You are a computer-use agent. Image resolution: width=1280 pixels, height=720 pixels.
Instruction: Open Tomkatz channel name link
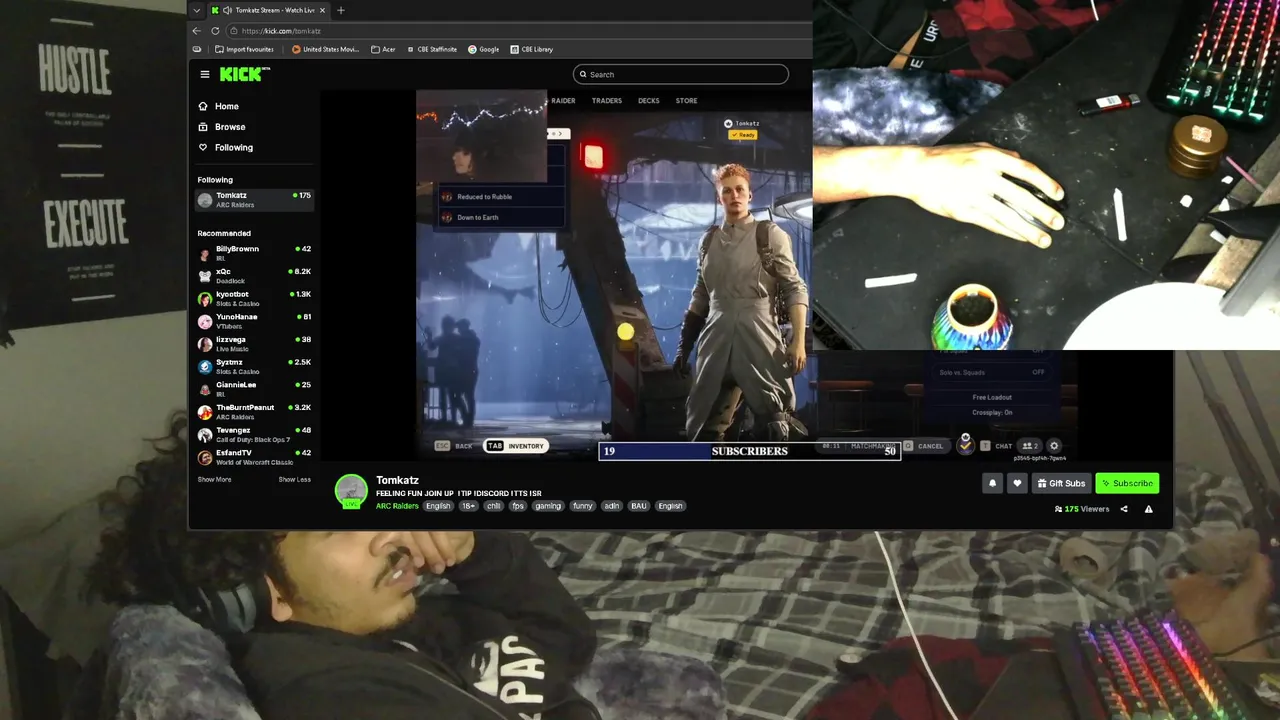tap(397, 480)
